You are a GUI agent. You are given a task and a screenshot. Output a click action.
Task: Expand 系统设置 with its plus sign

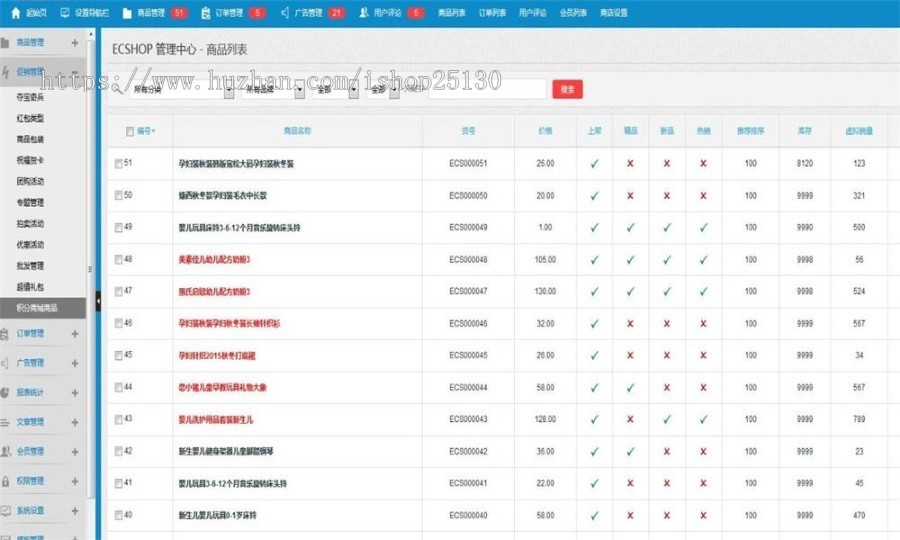(x=75, y=510)
